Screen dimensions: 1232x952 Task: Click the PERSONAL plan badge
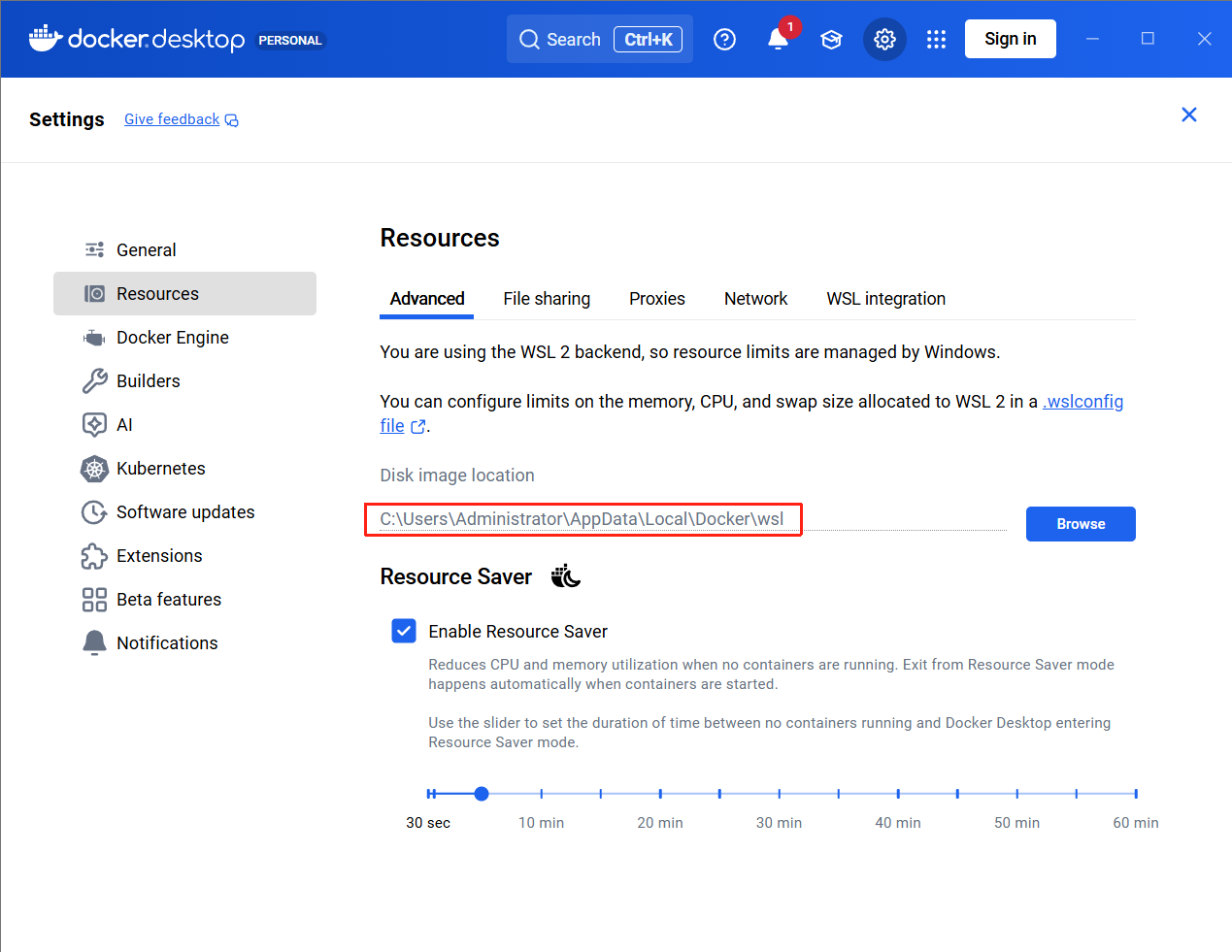coord(289,40)
